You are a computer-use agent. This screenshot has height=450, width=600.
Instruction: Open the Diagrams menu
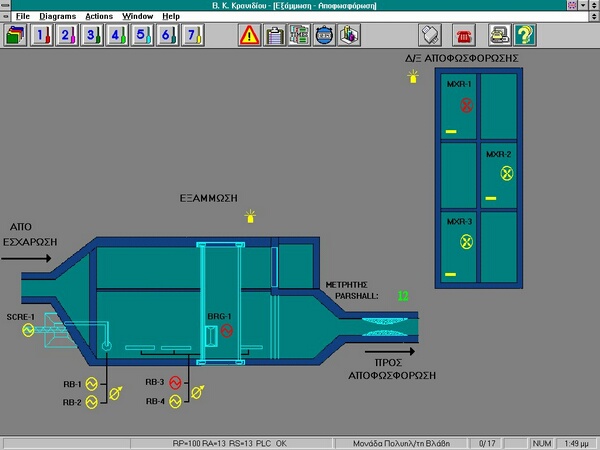point(57,17)
